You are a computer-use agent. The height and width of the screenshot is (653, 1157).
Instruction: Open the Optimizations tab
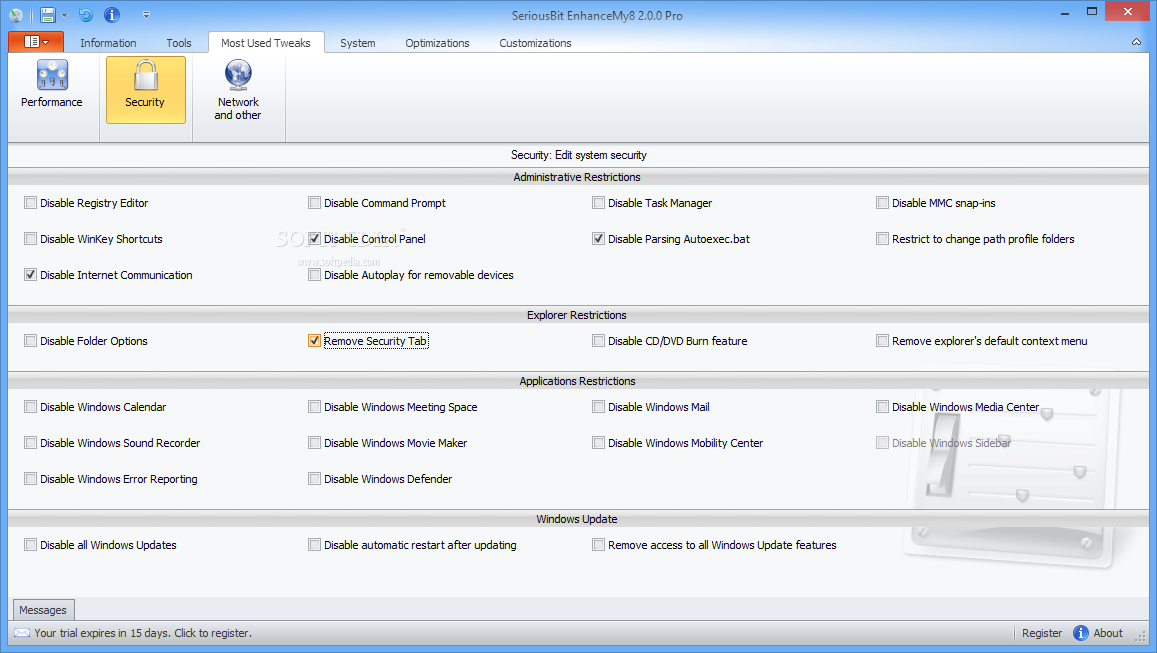coord(438,43)
